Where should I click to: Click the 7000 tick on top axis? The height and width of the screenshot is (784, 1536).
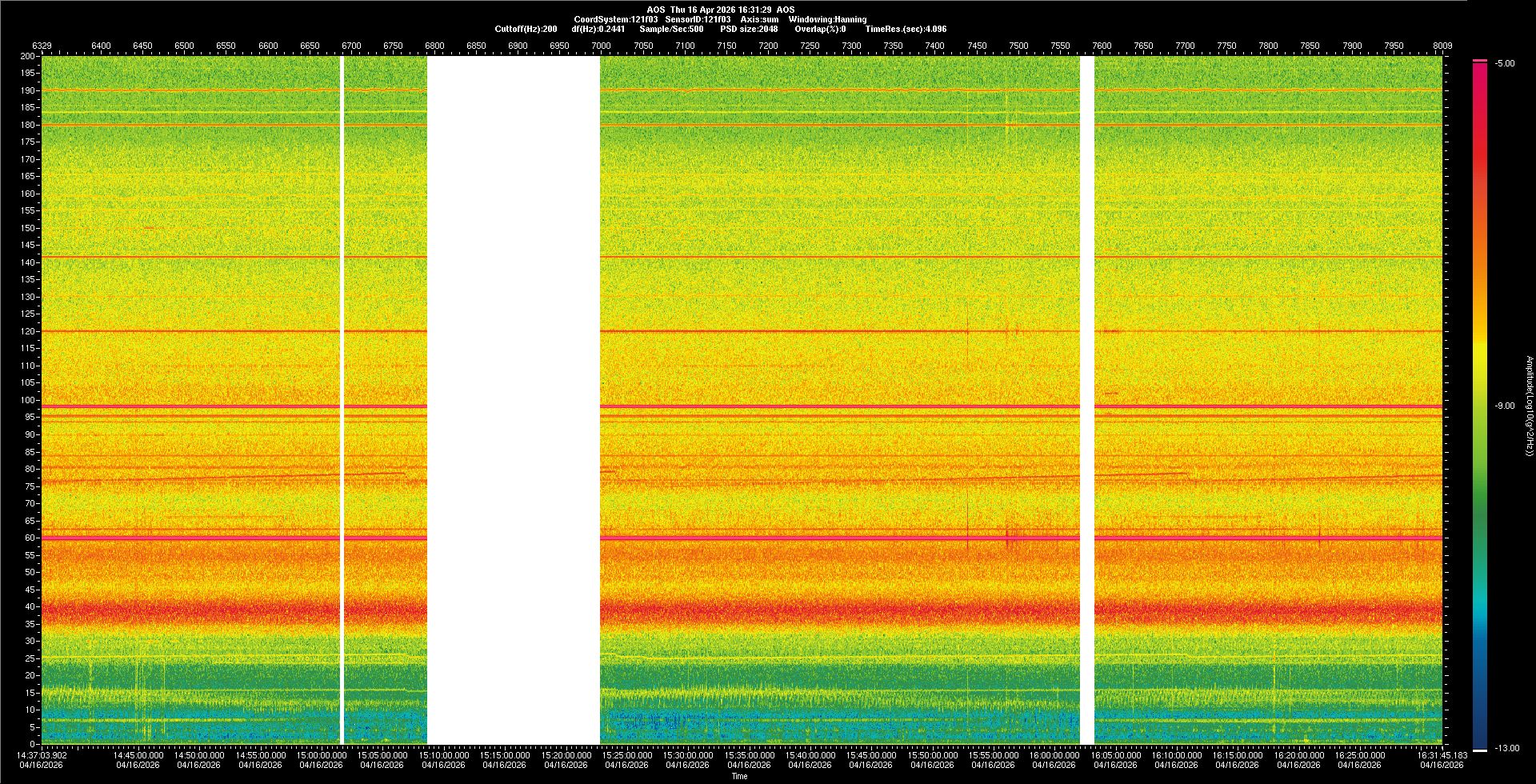601,46
